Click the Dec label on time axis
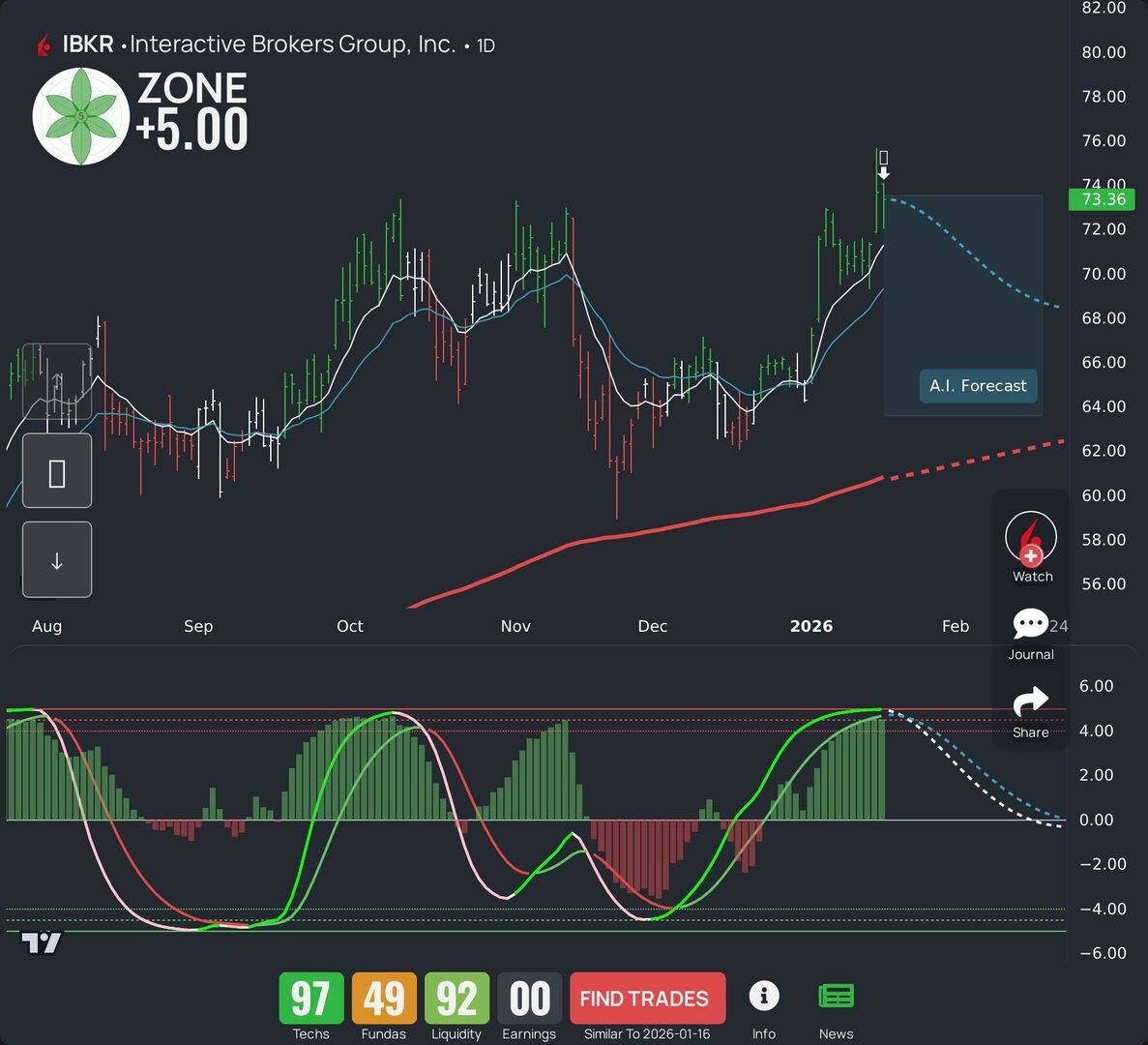 click(653, 626)
